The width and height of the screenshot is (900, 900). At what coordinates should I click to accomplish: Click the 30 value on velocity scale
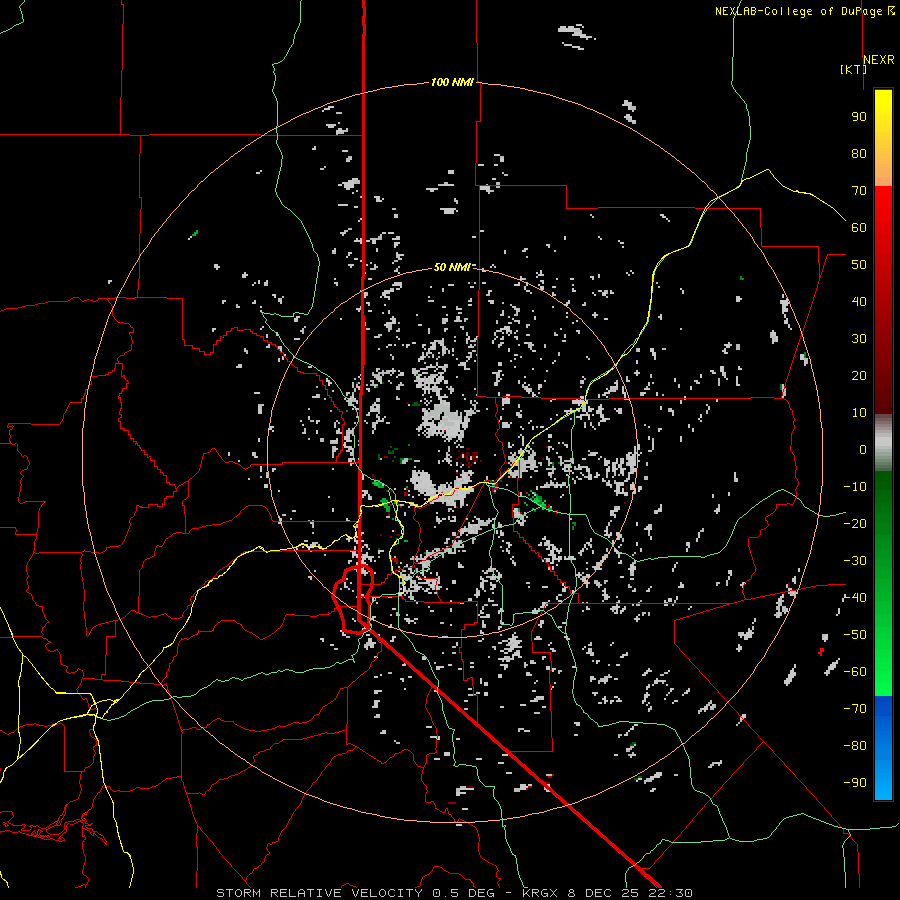(x=859, y=339)
